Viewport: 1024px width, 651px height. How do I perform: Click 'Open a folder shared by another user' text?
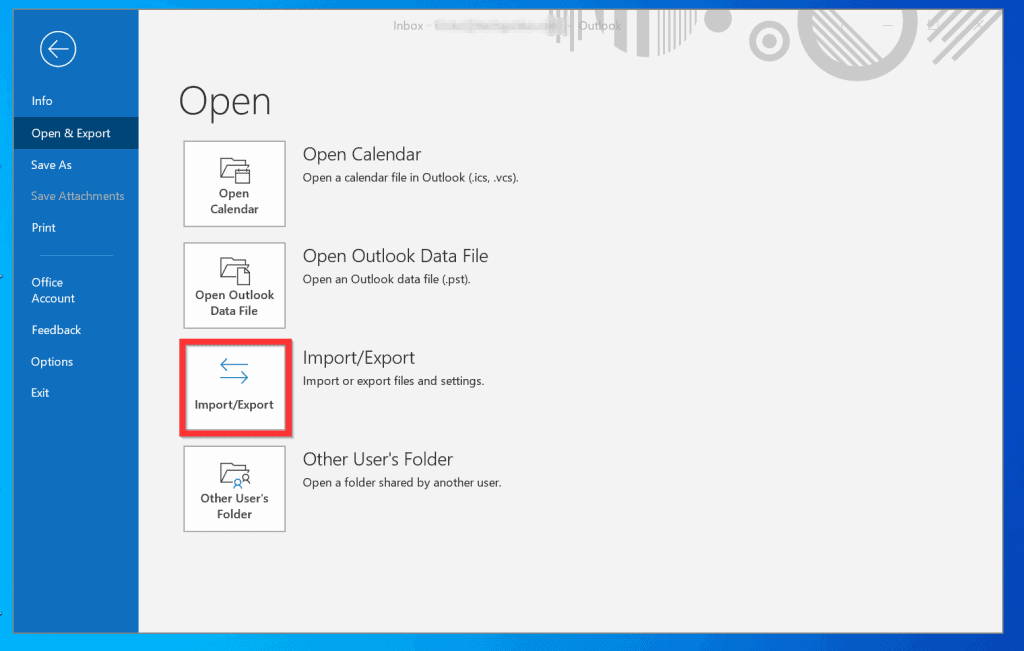pos(402,483)
